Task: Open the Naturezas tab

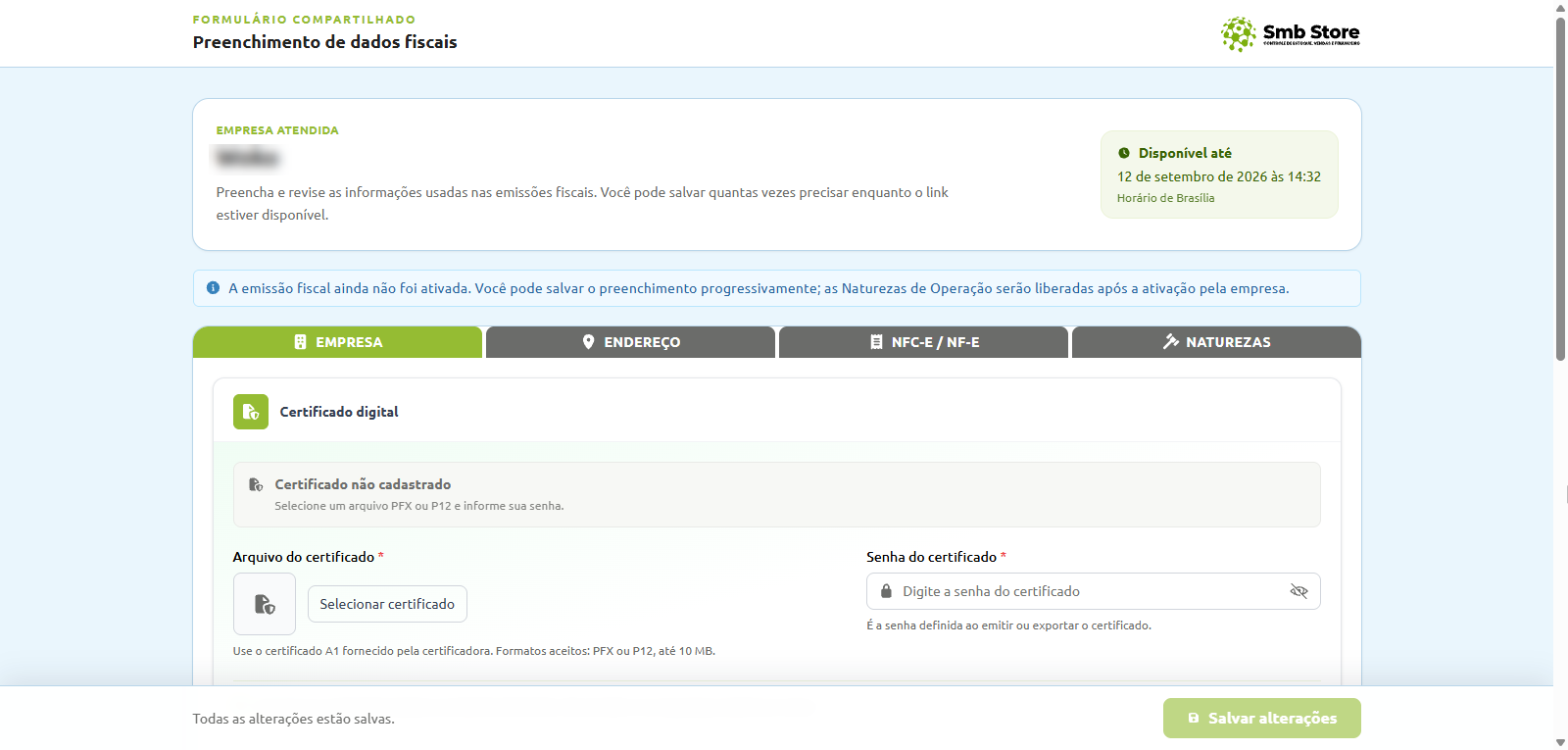Action: [x=1216, y=342]
